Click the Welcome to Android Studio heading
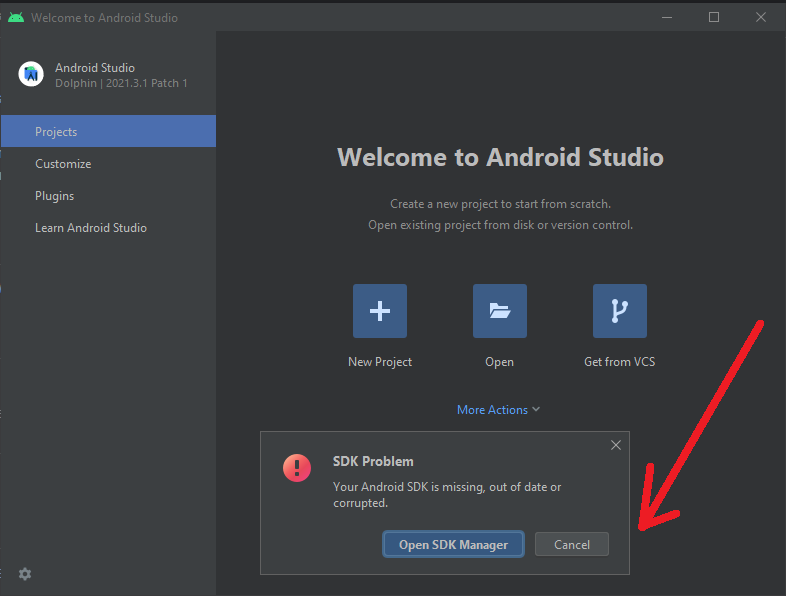The image size is (786, 596). [500, 157]
